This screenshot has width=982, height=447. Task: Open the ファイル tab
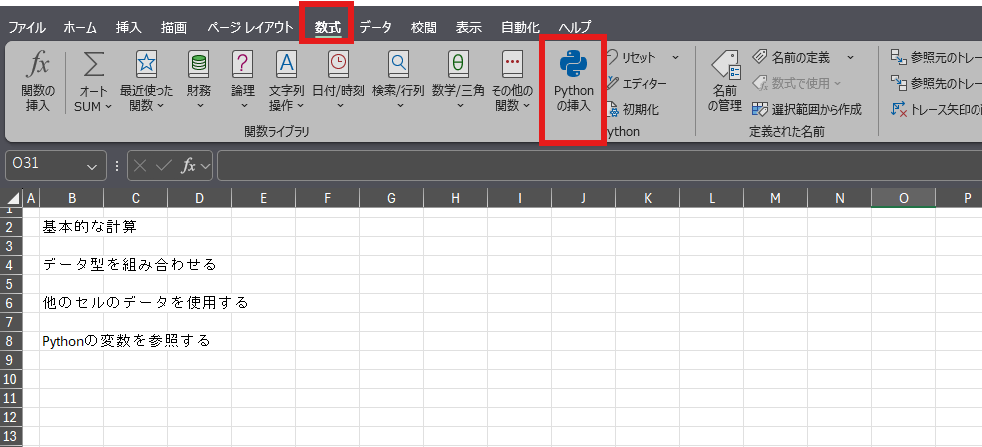27,27
